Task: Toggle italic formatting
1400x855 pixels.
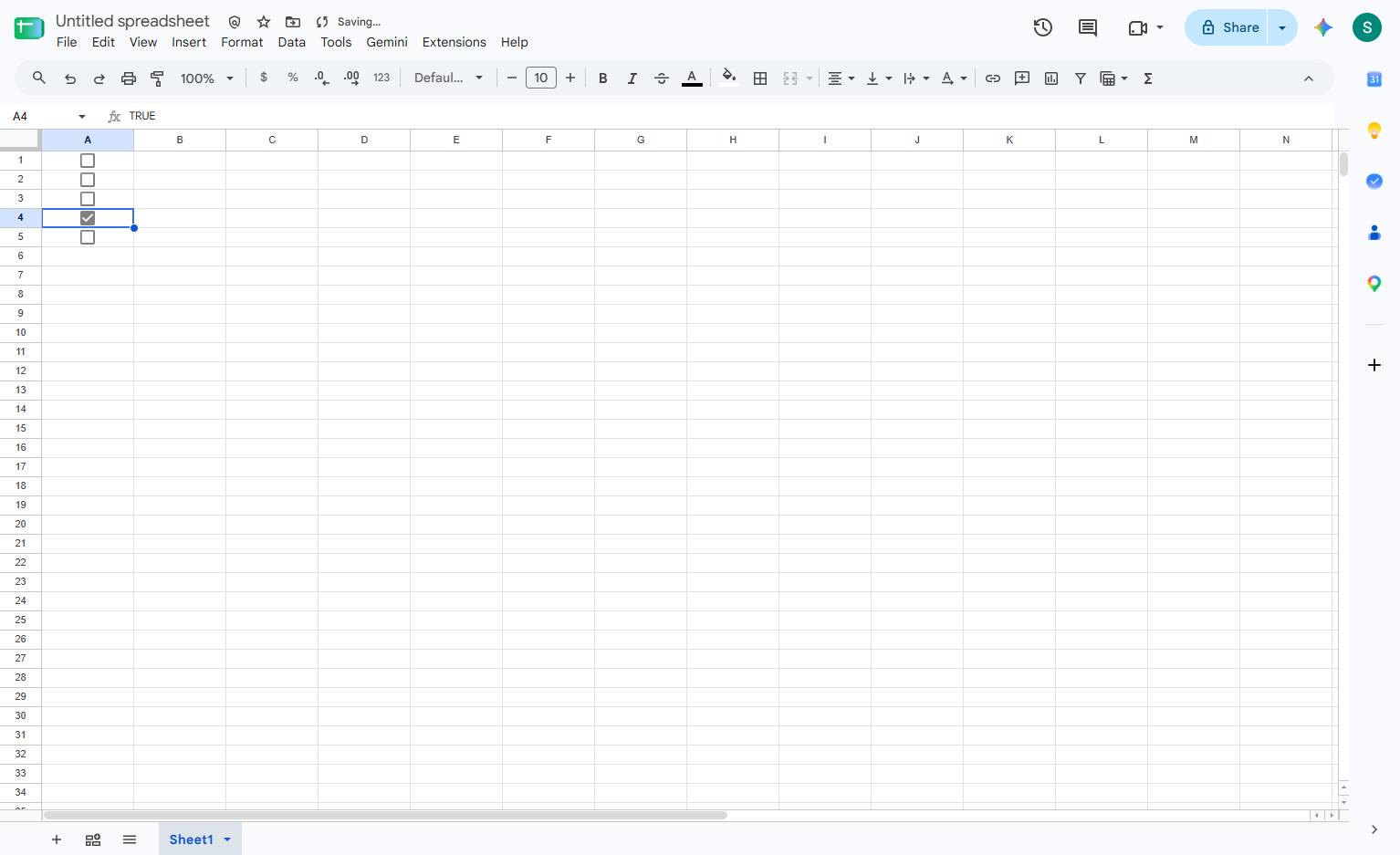Action: point(632,78)
